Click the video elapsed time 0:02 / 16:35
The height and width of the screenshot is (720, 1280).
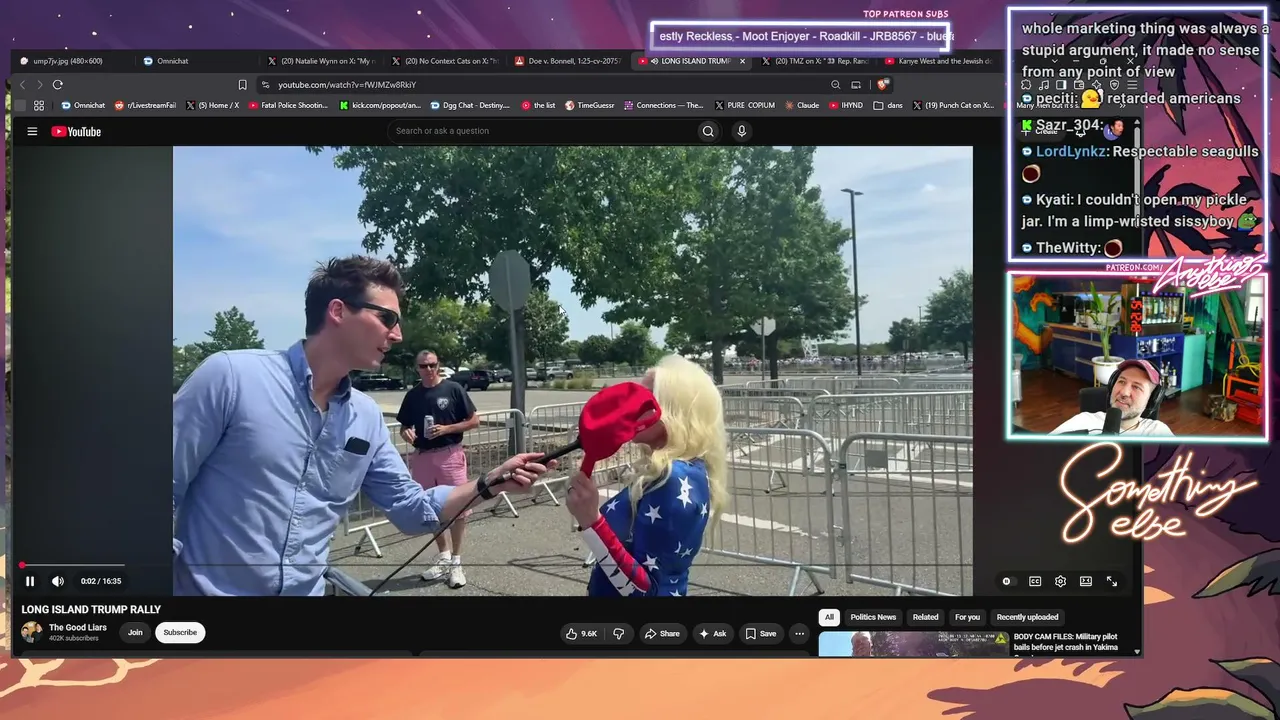tap(101, 581)
